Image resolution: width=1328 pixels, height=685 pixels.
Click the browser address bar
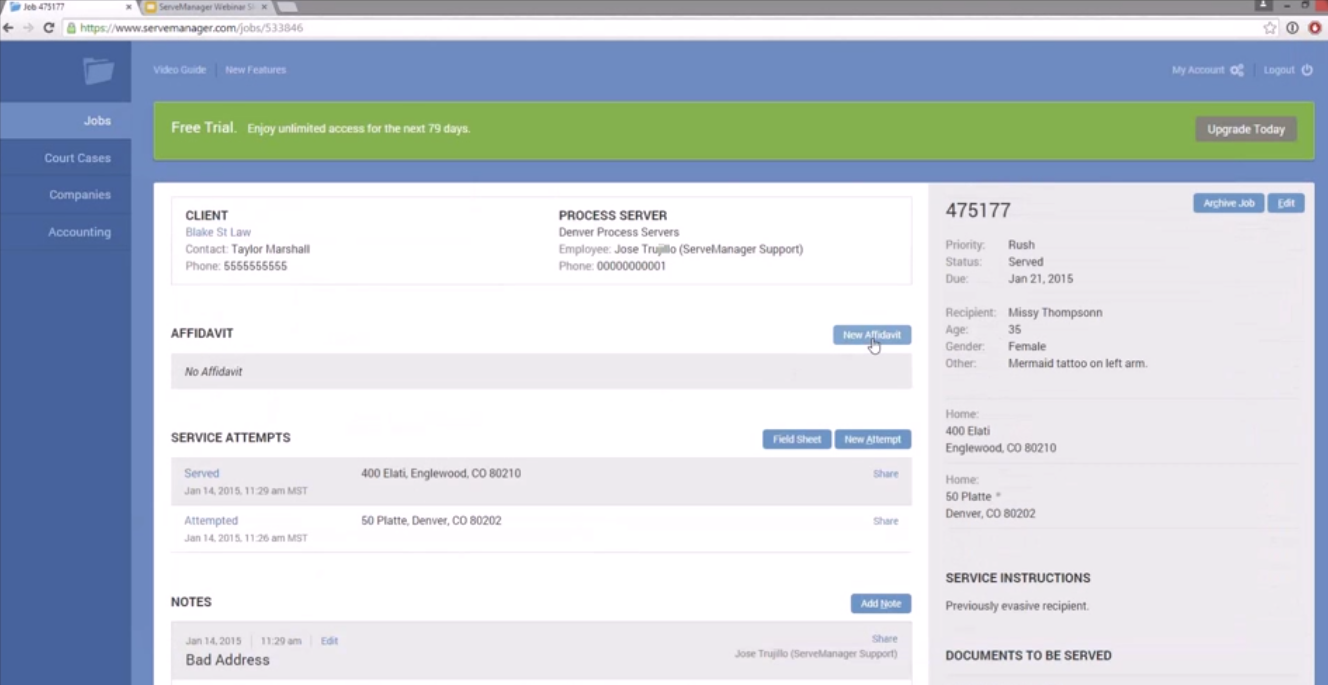[x=400, y=30]
